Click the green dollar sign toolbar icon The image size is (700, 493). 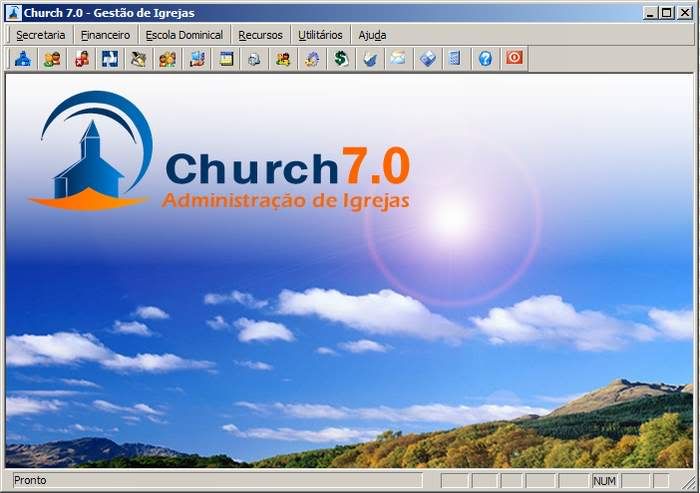(x=341, y=59)
